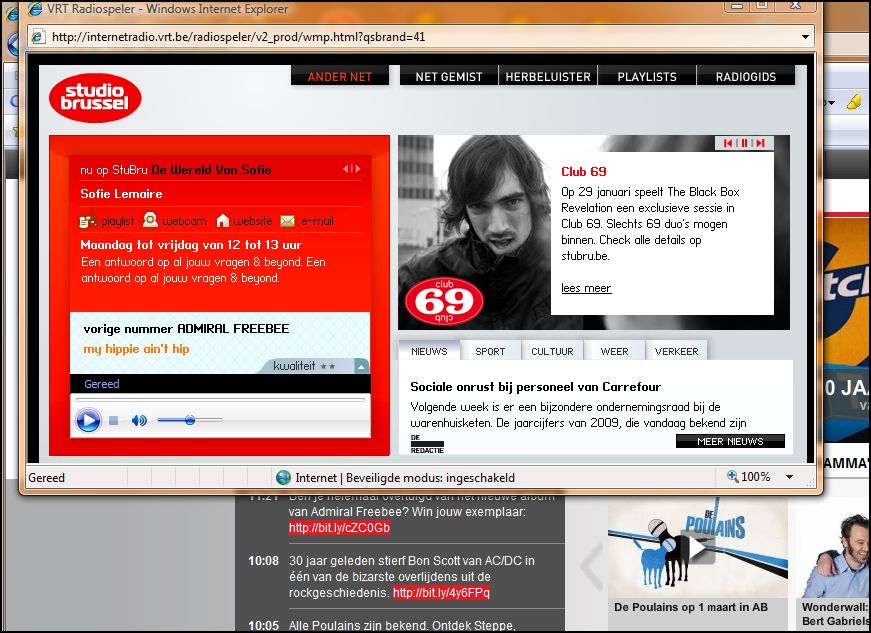Open the NET GEMIST tab
This screenshot has height=633, width=871.
449,76
